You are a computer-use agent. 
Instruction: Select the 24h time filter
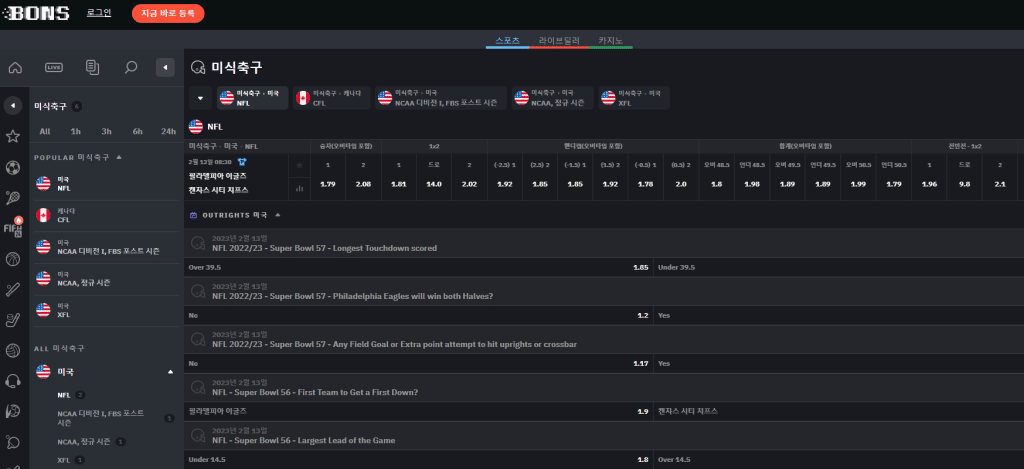pyautogui.click(x=168, y=131)
